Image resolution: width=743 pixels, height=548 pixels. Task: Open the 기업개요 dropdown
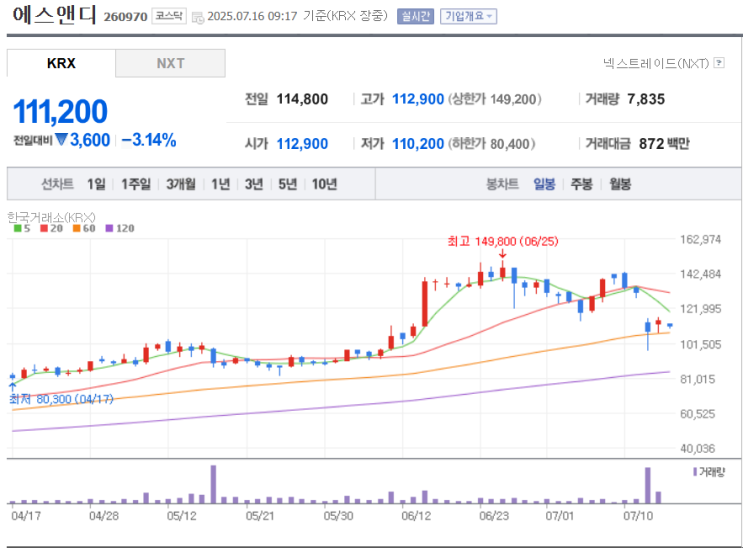click(x=468, y=17)
